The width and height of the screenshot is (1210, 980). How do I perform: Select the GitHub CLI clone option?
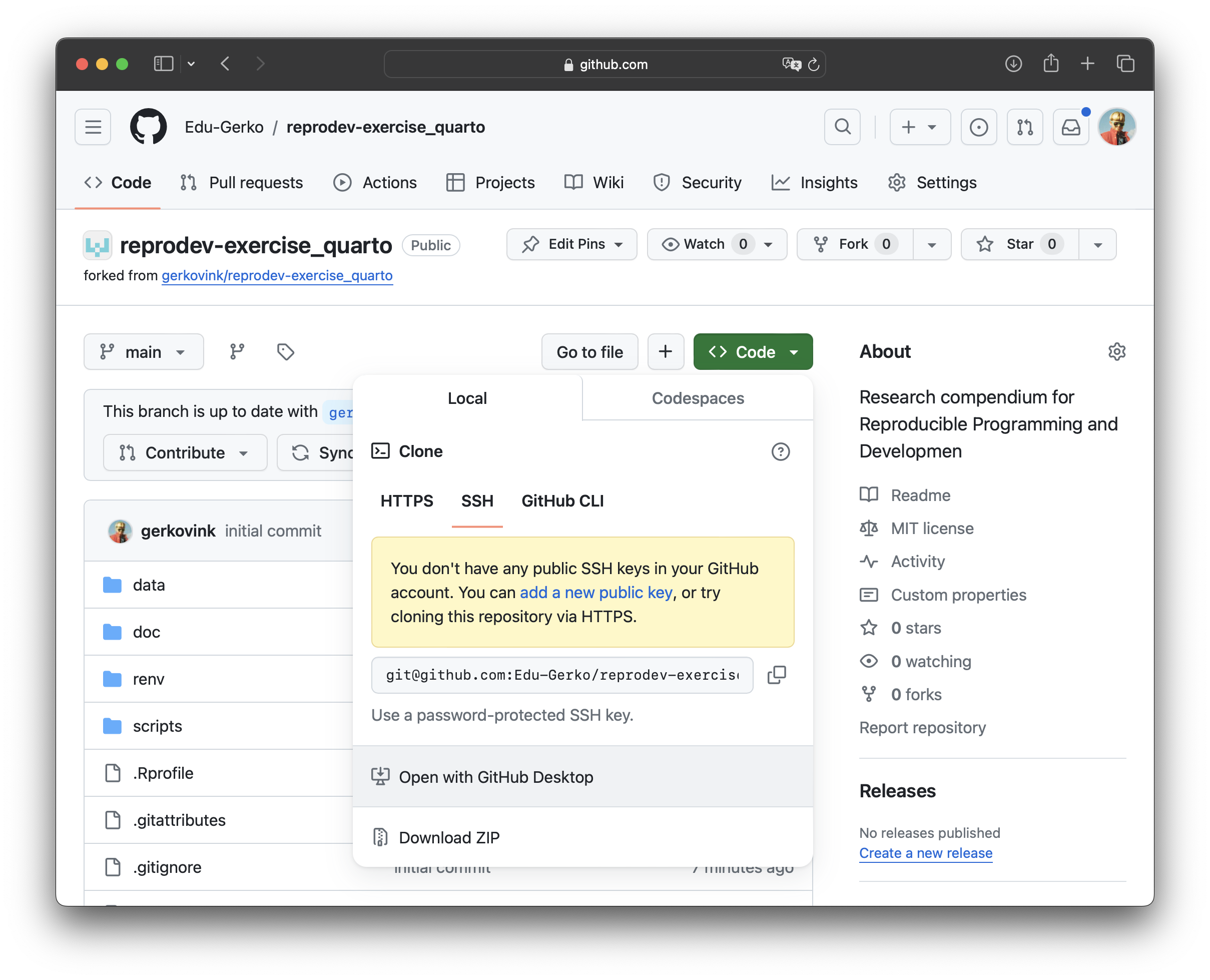(x=562, y=501)
